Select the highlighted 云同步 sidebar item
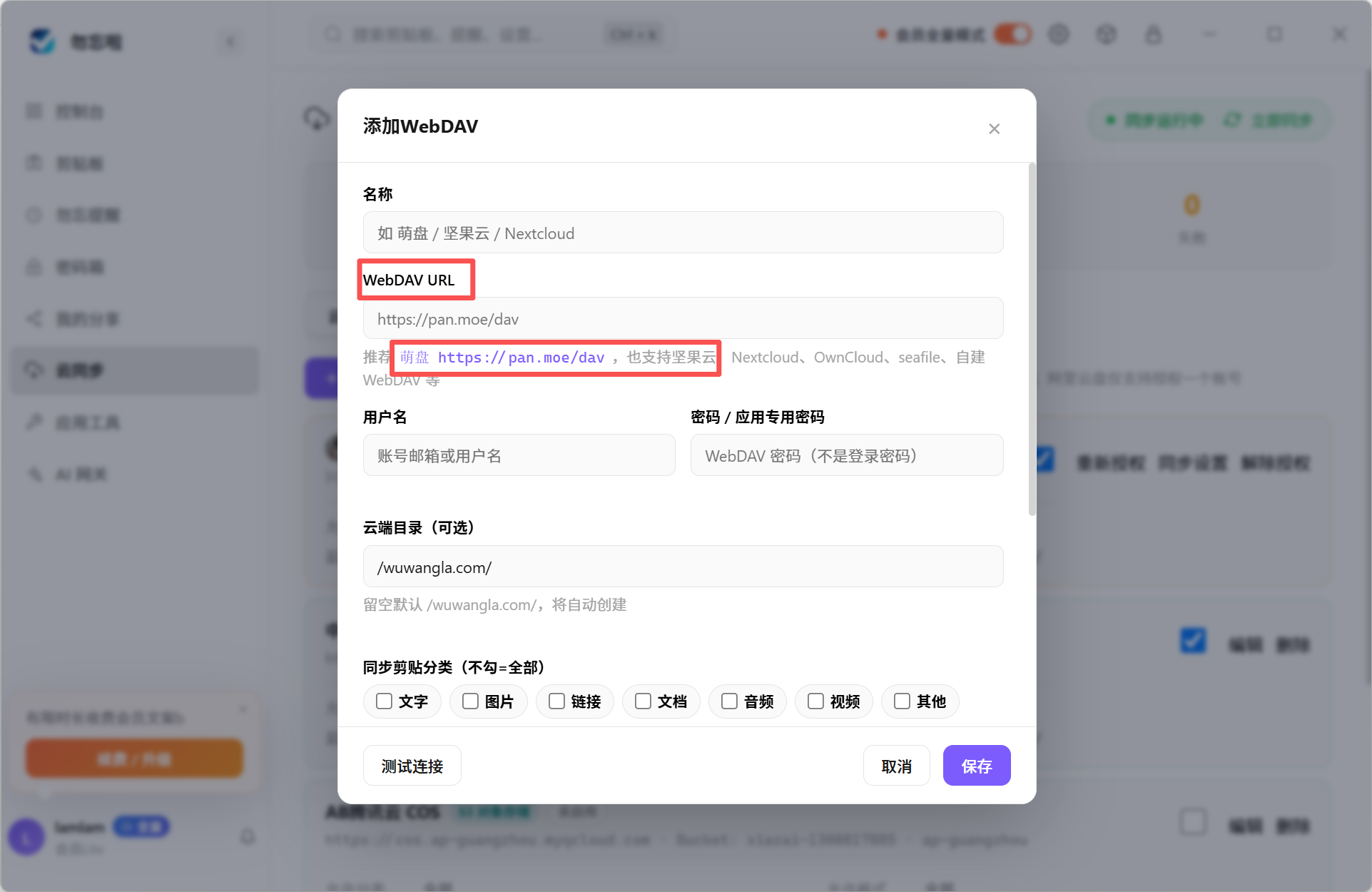 pyautogui.click(x=135, y=370)
